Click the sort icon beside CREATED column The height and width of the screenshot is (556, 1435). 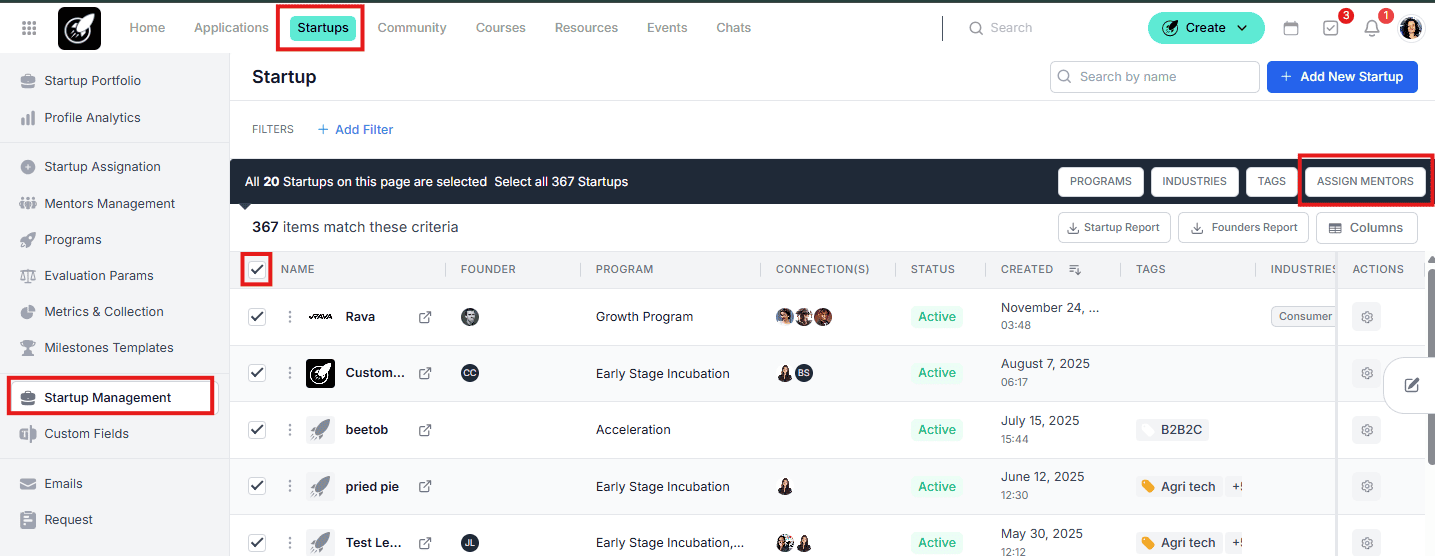(x=1075, y=269)
